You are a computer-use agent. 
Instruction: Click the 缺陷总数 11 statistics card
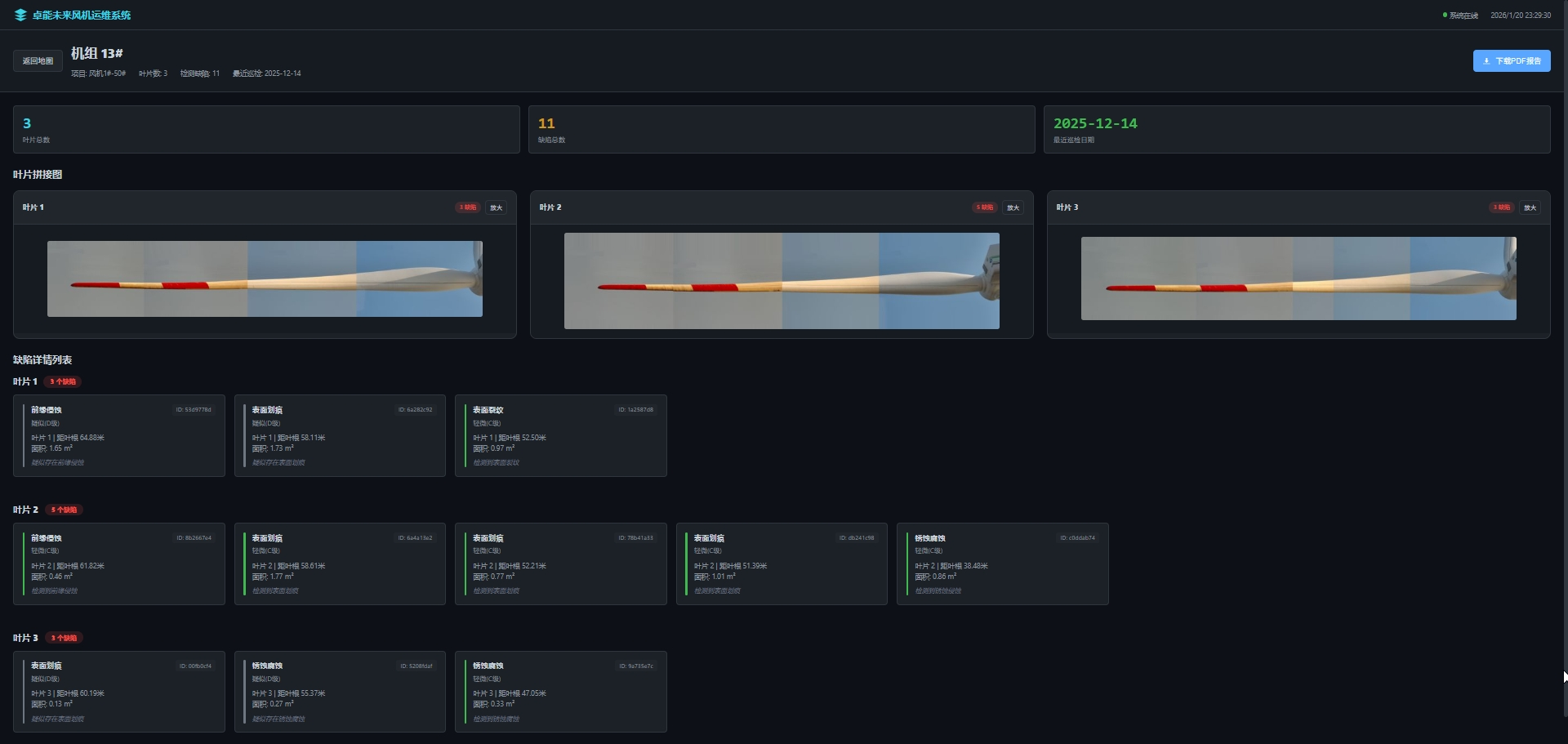tap(782, 129)
